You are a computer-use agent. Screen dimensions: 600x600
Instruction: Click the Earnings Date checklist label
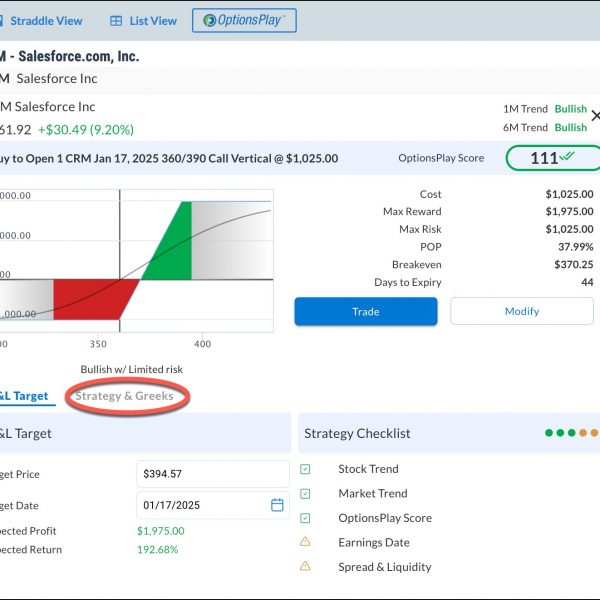pyautogui.click(x=374, y=542)
